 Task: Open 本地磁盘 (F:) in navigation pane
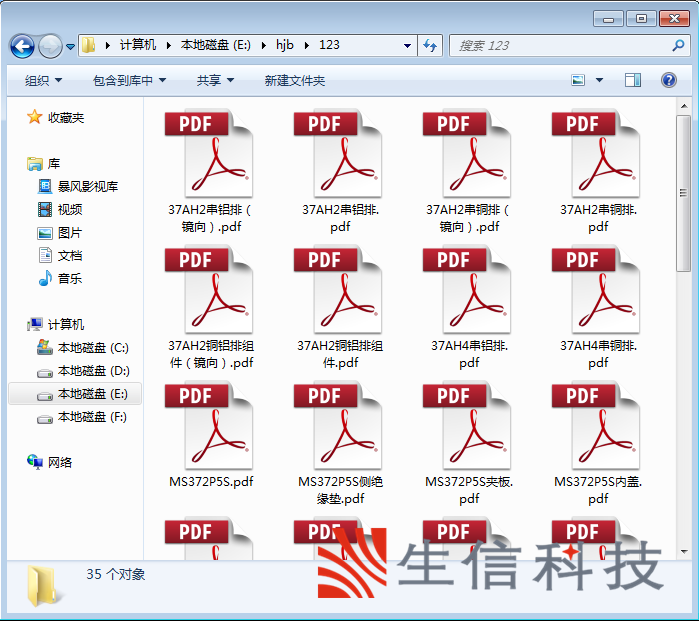coord(82,417)
